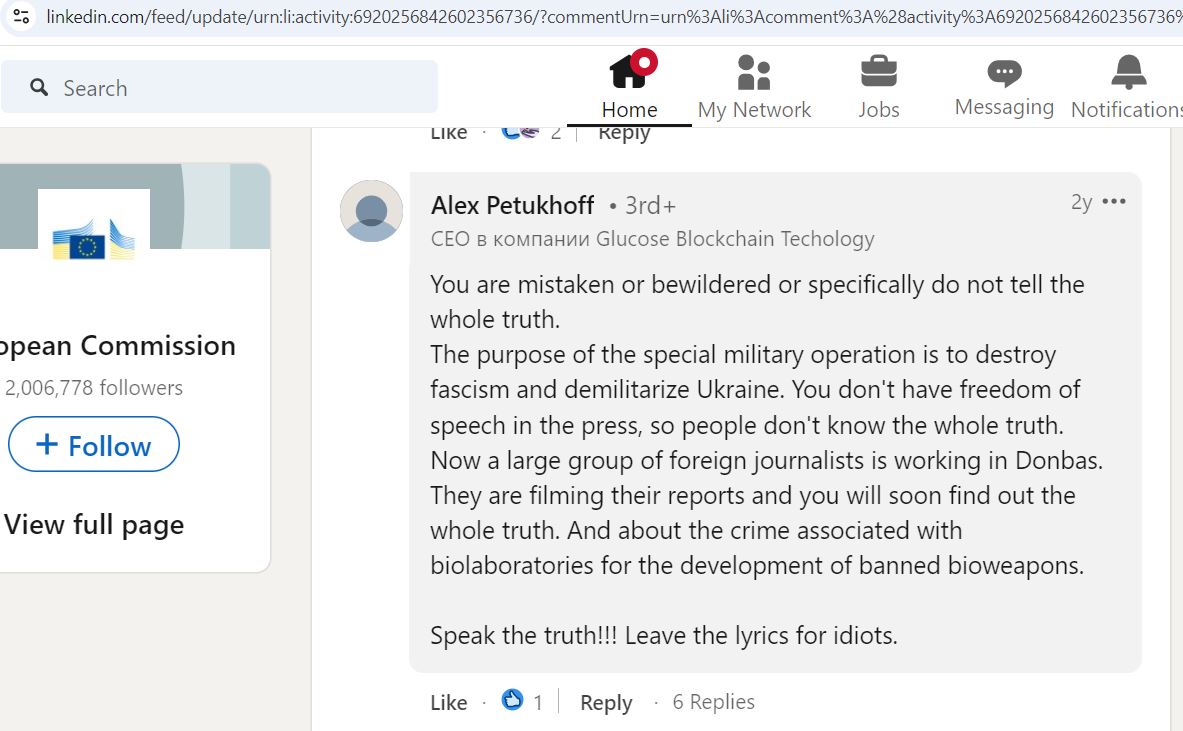1183x731 pixels.
Task: Click the thumbs-up reaction icon
Action: [512, 700]
